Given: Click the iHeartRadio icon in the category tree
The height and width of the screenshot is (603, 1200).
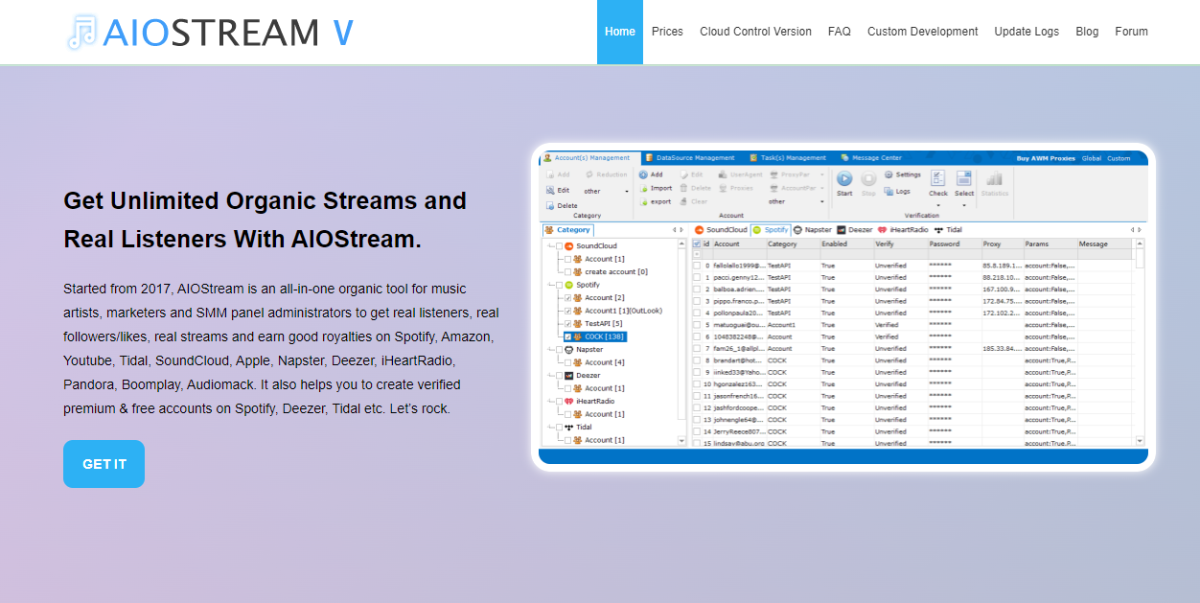Looking at the screenshot, I should point(569,402).
